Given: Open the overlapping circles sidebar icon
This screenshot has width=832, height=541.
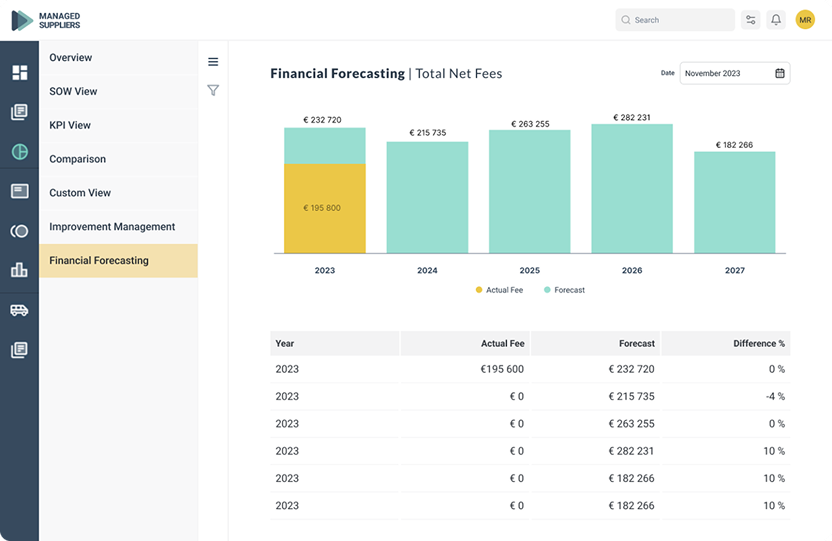Looking at the screenshot, I should [x=20, y=231].
